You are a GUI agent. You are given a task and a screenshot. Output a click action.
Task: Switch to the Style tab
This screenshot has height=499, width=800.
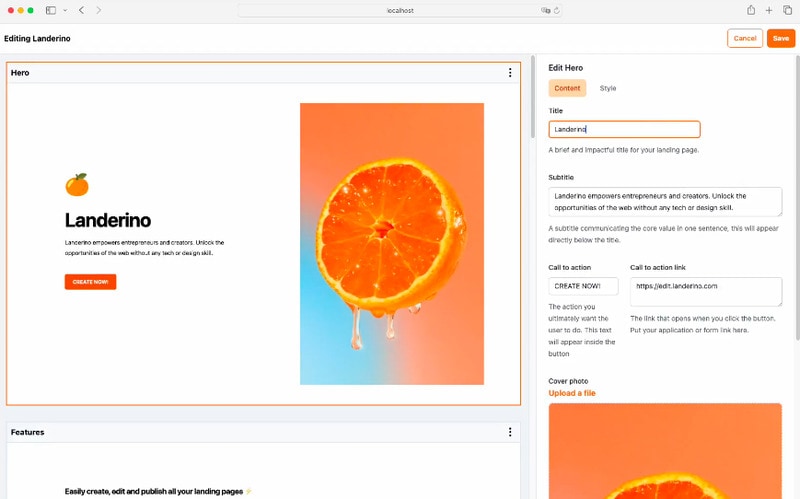point(608,88)
